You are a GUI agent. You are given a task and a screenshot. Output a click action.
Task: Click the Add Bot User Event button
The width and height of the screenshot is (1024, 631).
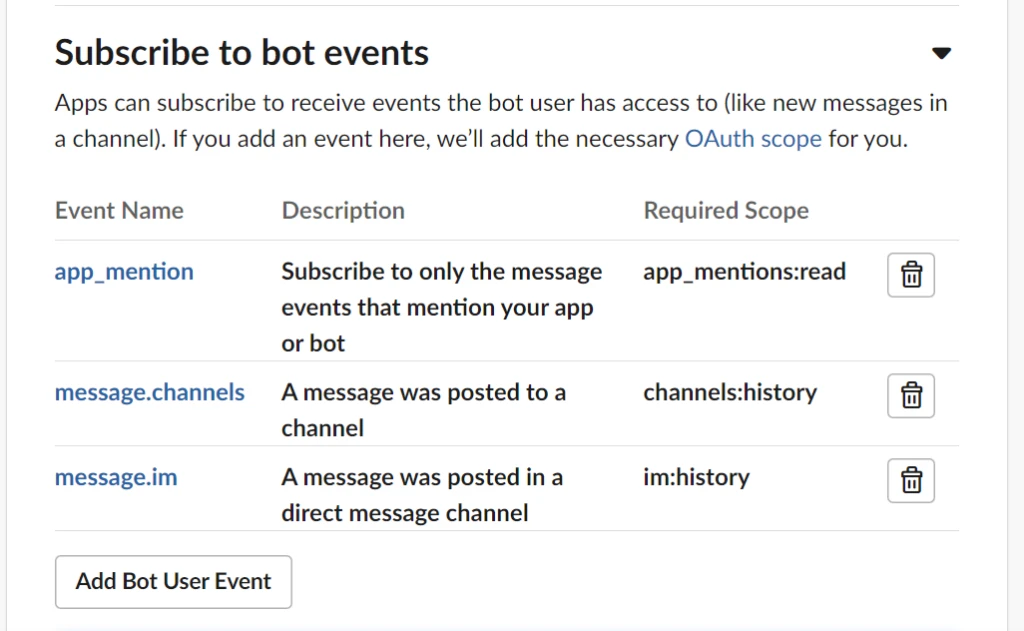click(173, 581)
